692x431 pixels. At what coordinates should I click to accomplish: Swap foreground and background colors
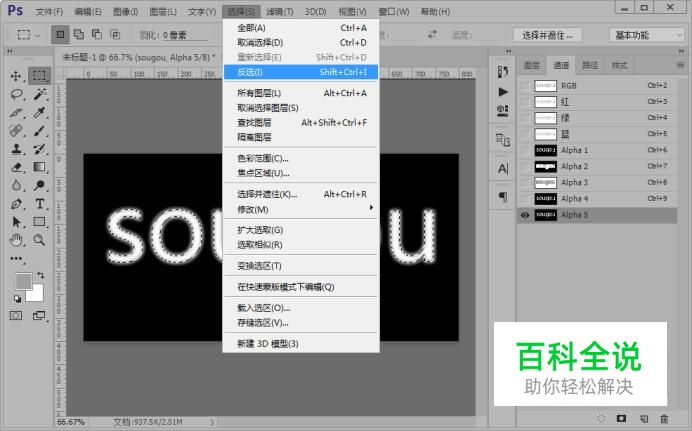pyautogui.click(x=41, y=275)
